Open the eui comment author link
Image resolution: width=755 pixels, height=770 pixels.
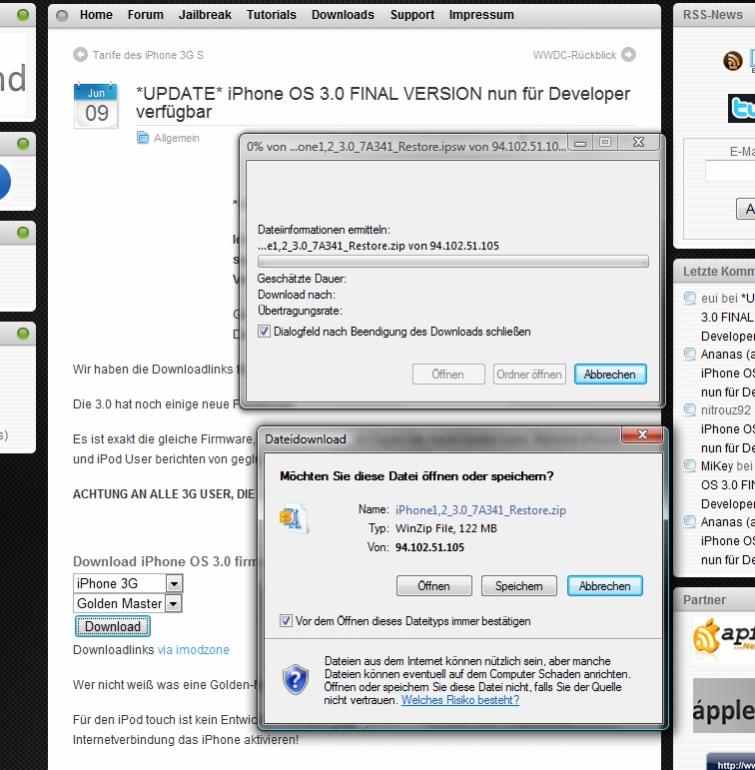(710, 298)
